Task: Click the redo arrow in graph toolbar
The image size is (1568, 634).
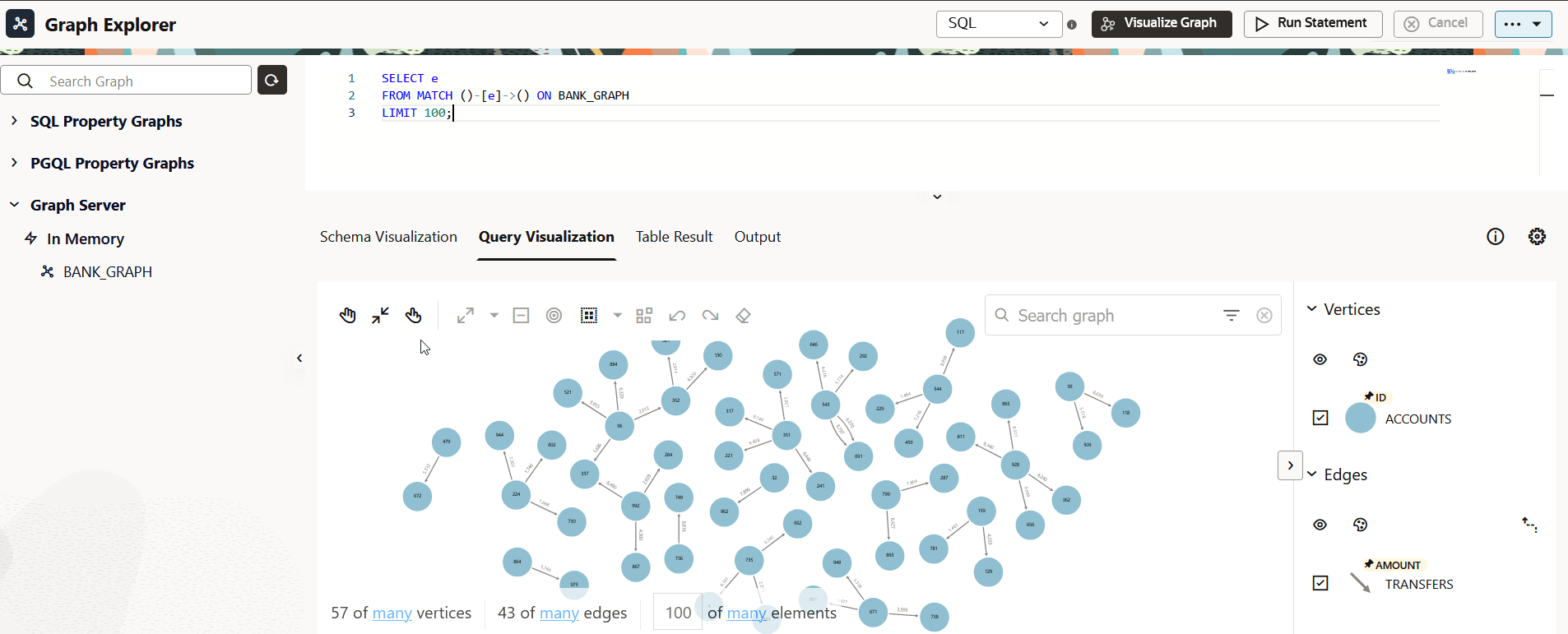Action: (710, 316)
